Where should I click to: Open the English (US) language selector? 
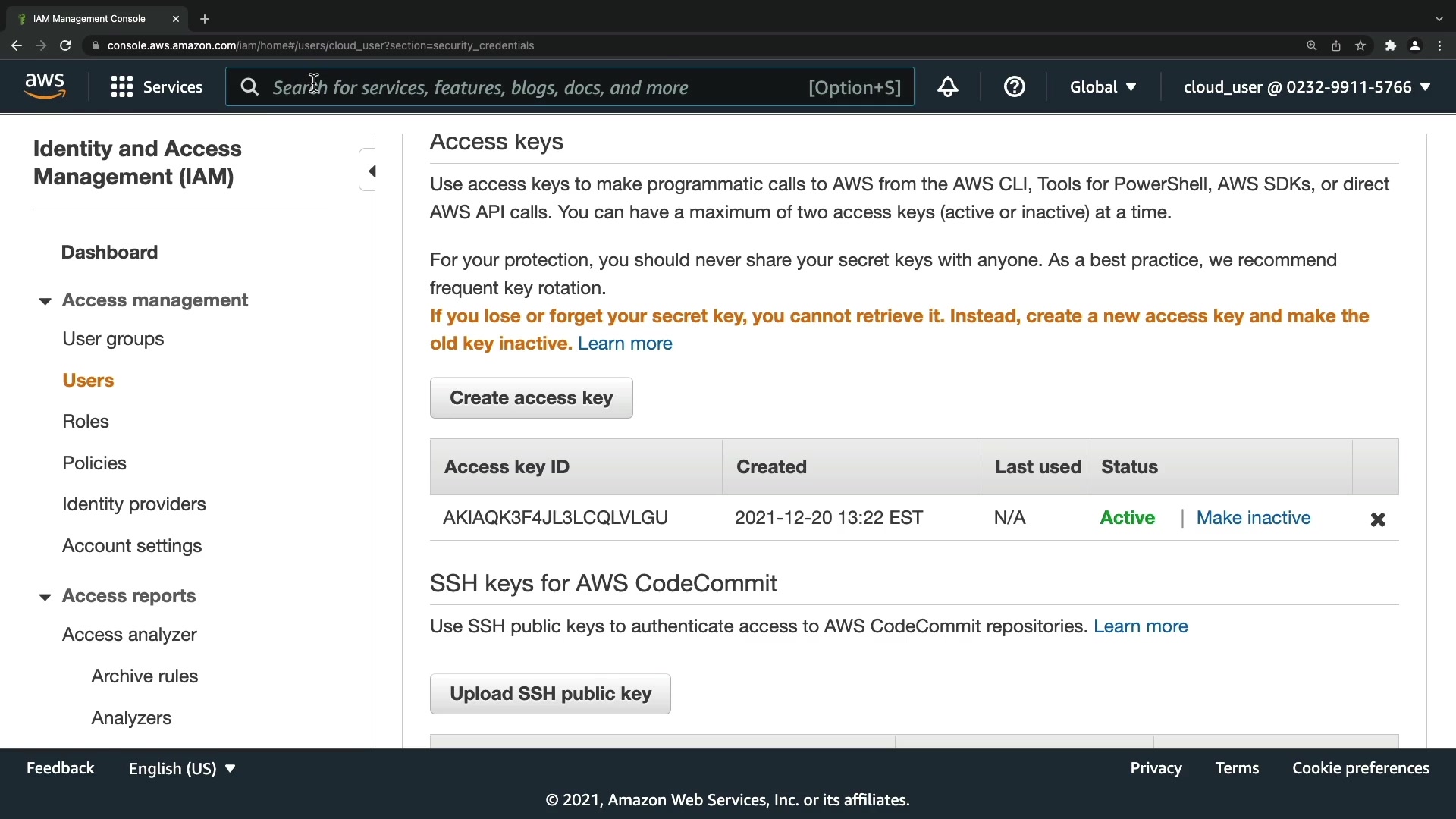pyautogui.click(x=182, y=768)
